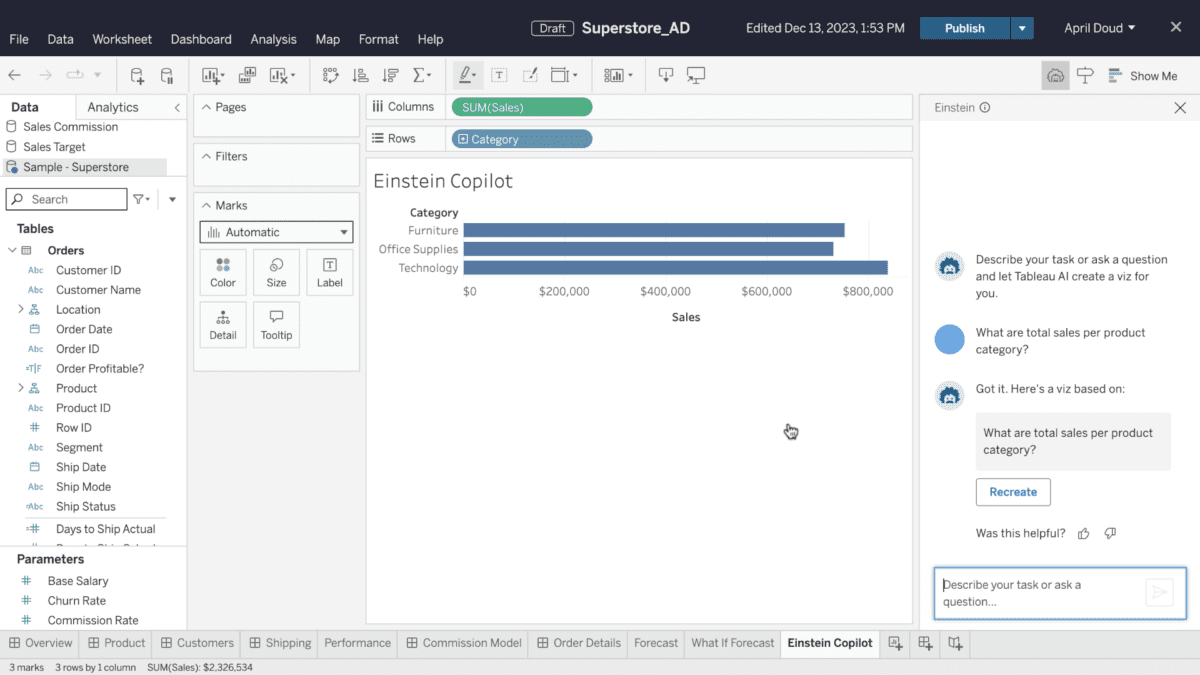Toggle Presentation Mode from the toolbar

point(696,74)
